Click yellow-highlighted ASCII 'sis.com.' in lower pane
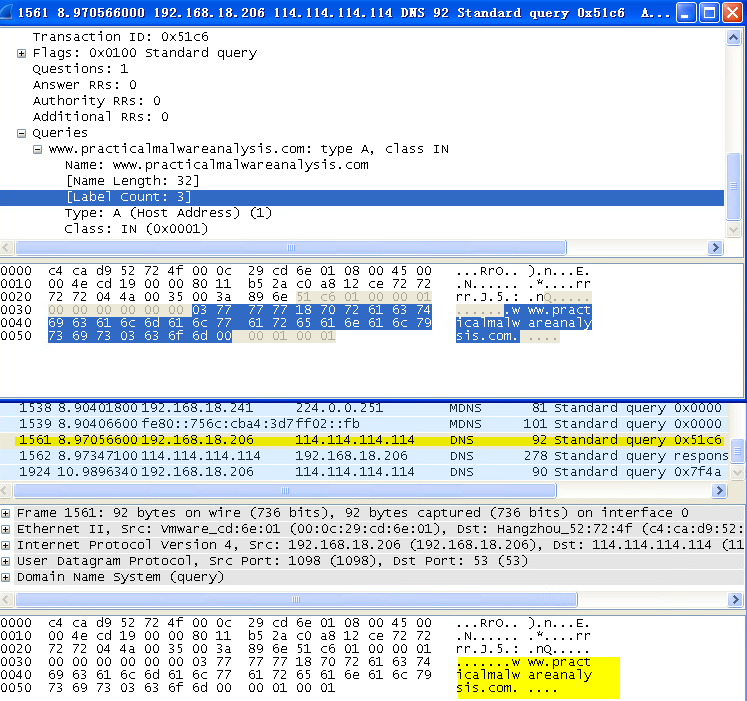Image resolution: width=747 pixels, height=701 pixels. (x=487, y=689)
